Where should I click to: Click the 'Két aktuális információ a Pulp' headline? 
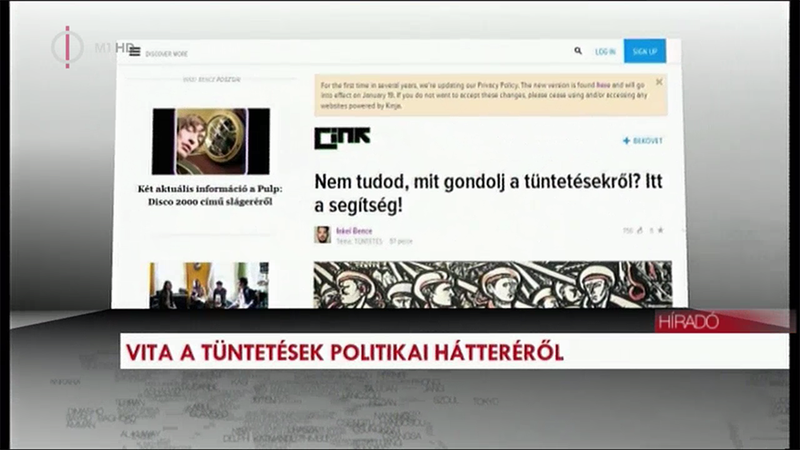coord(210,195)
